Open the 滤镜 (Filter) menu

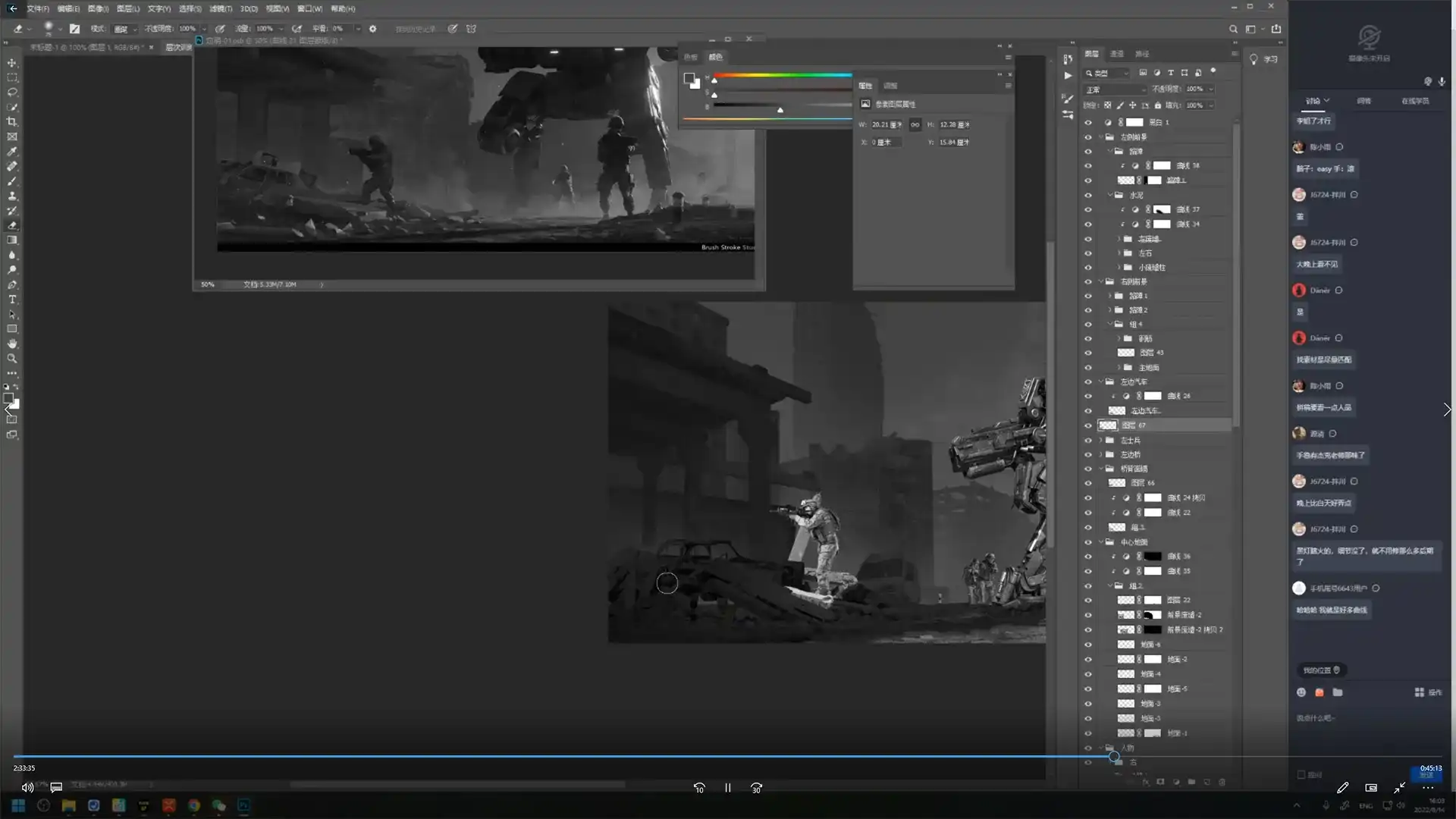tap(220, 8)
